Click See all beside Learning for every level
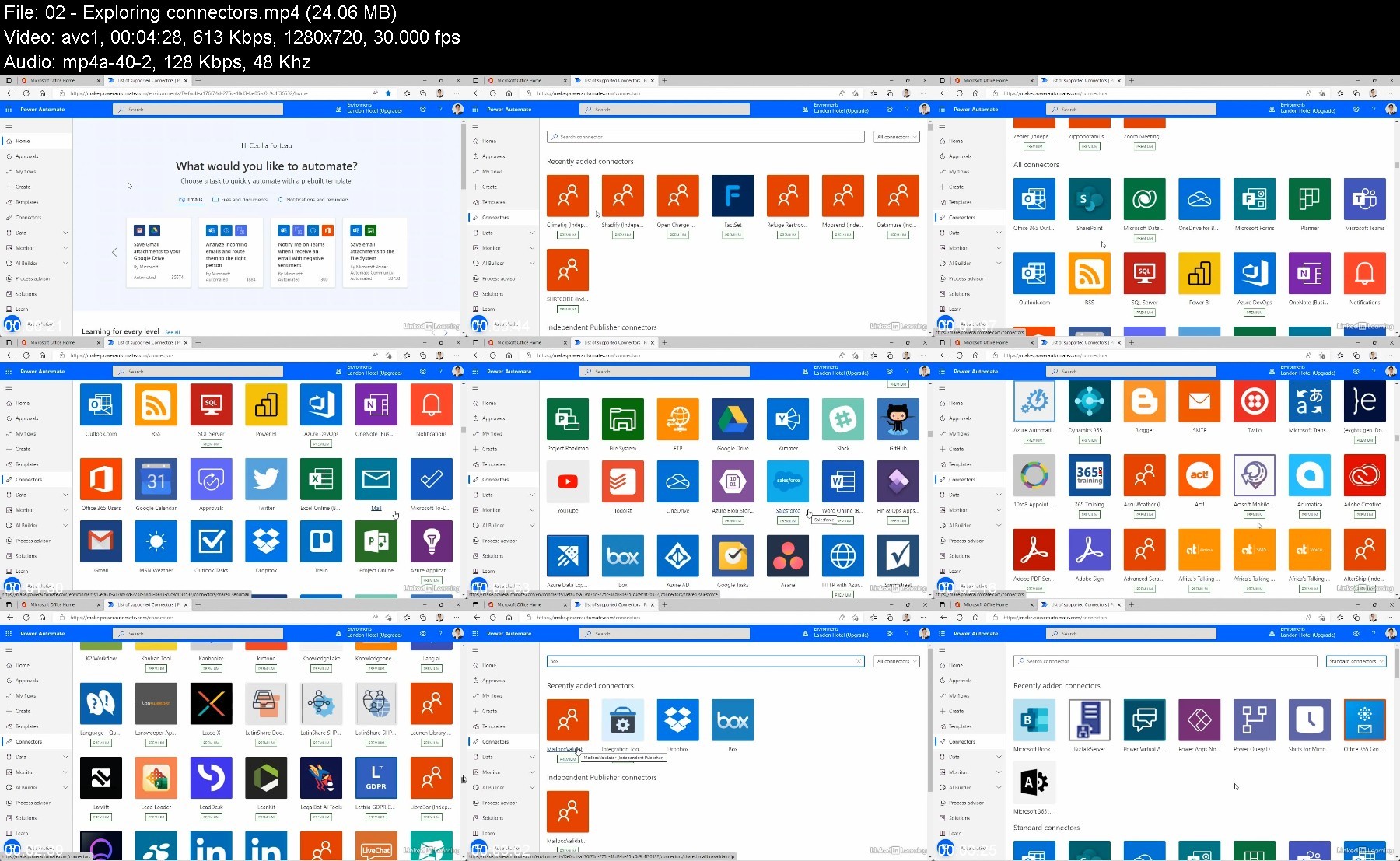 coord(173,332)
